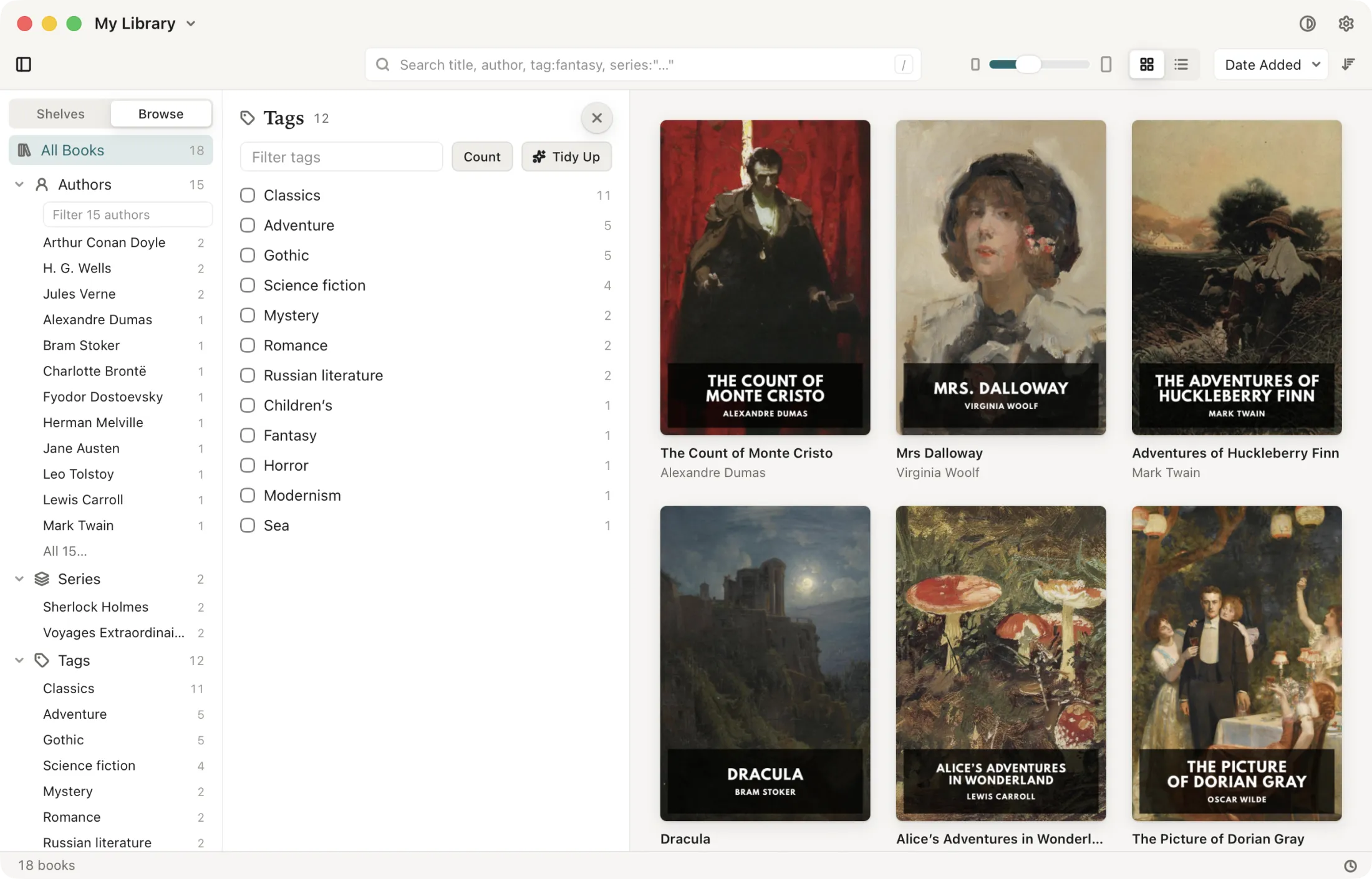Viewport: 1372px width, 879px height.
Task: Open the My Library dropdown
Action: 145,24
